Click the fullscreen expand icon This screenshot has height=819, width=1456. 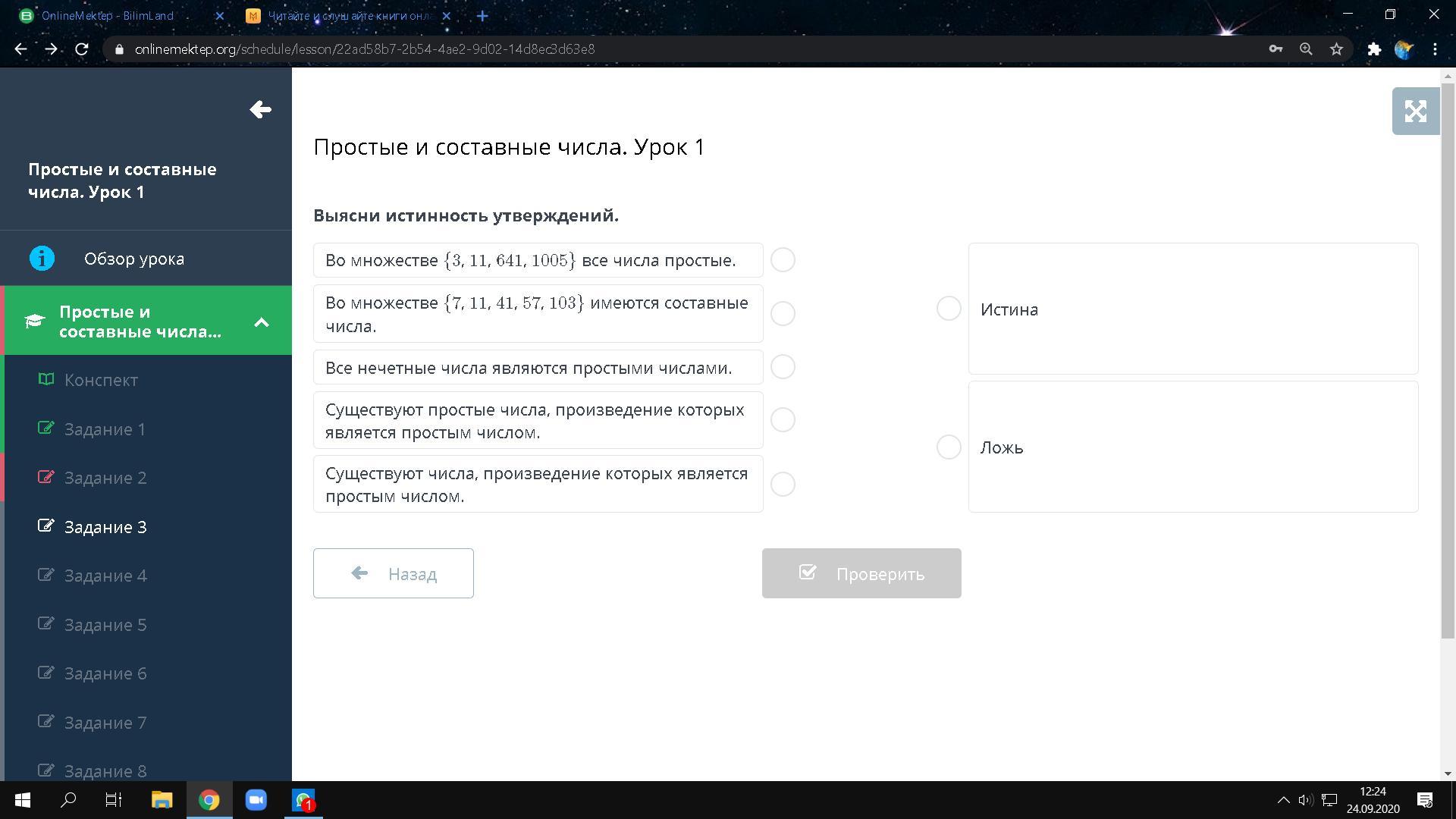pyautogui.click(x=1415, y=111)
